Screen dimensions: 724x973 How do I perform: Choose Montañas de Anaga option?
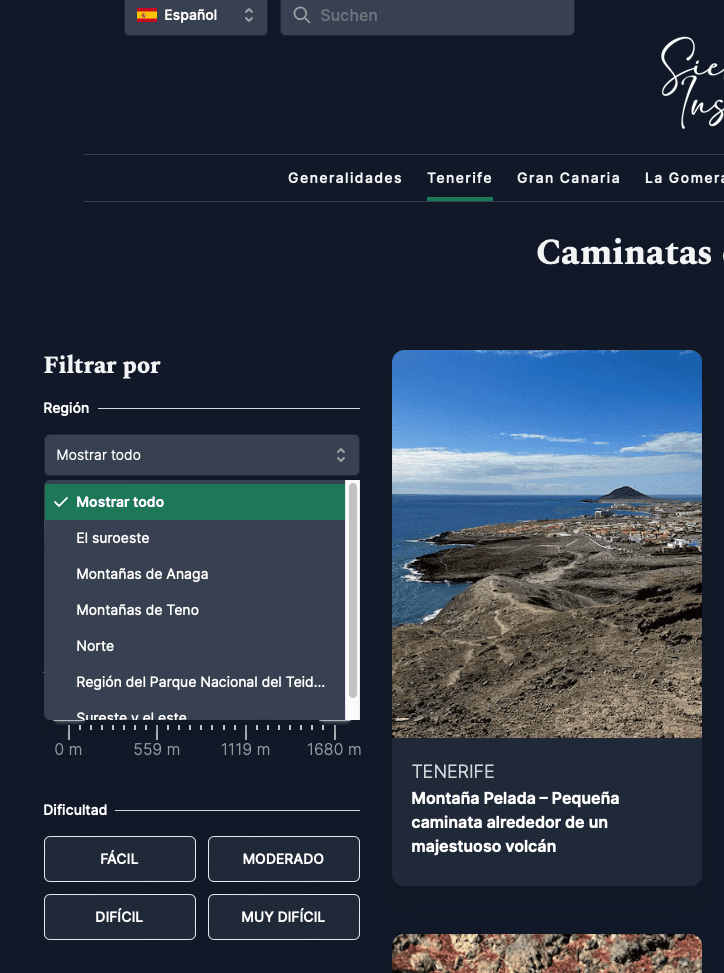click(x=142, y=574)
